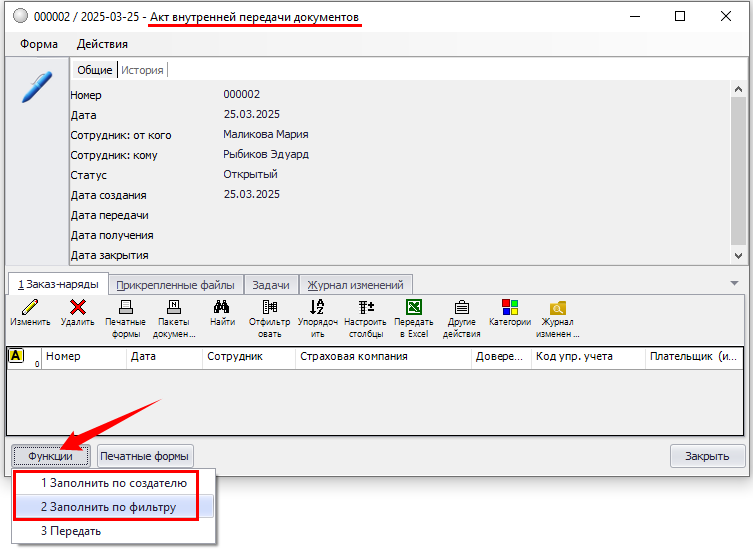753x552 pixels.
Task: Click the Найти binoculars icon
Action: tap(222, 308)
